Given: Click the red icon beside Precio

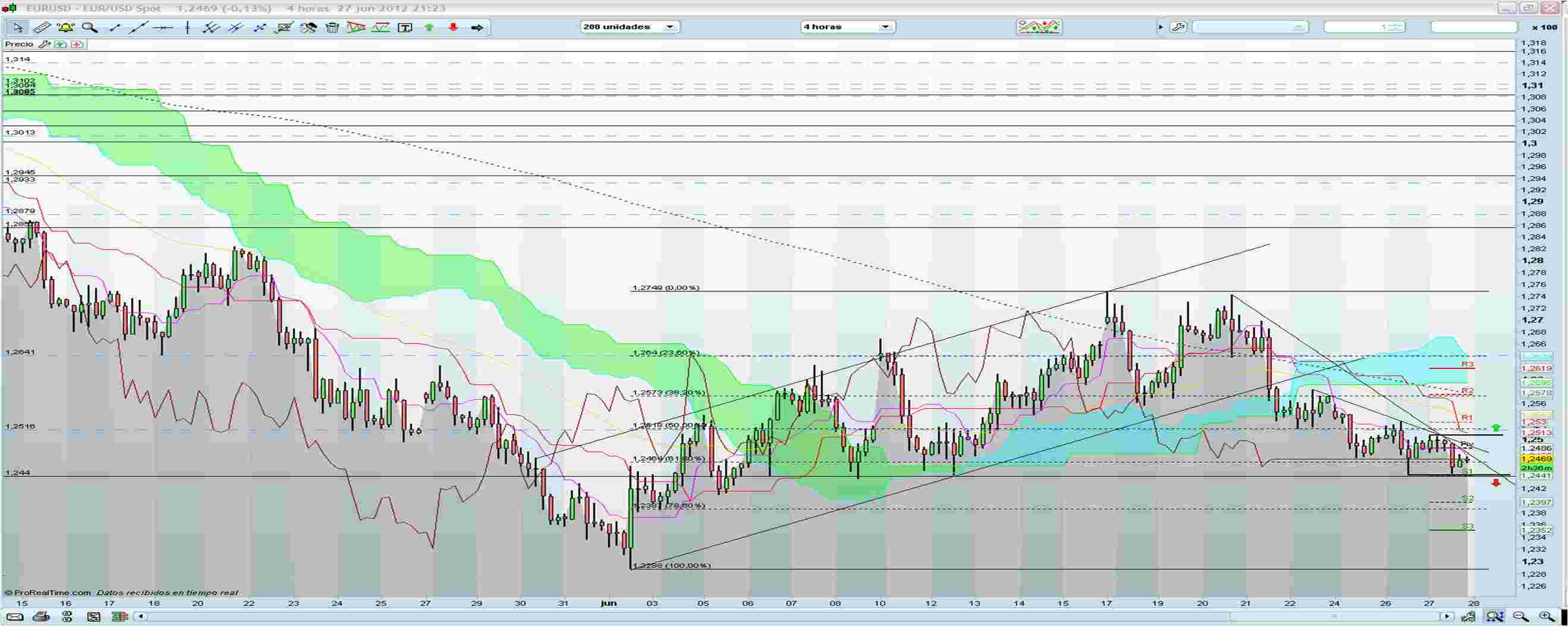Looking at the screenshot, I should [x=77, y=45].
